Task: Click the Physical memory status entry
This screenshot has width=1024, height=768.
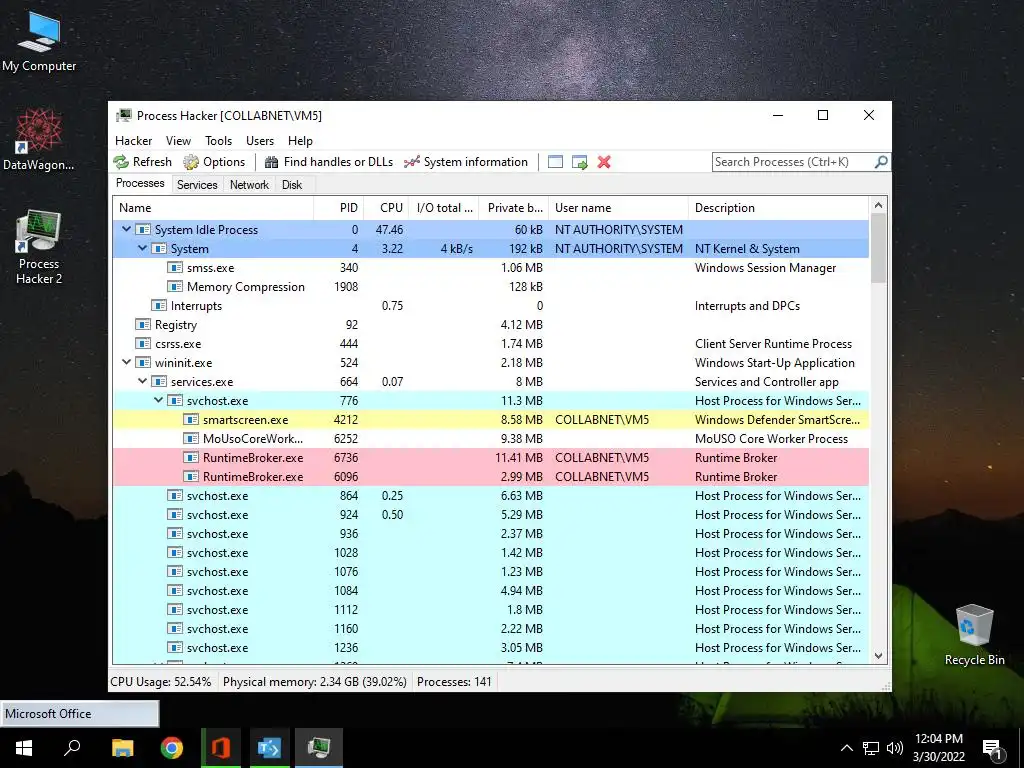Action: 315,682
